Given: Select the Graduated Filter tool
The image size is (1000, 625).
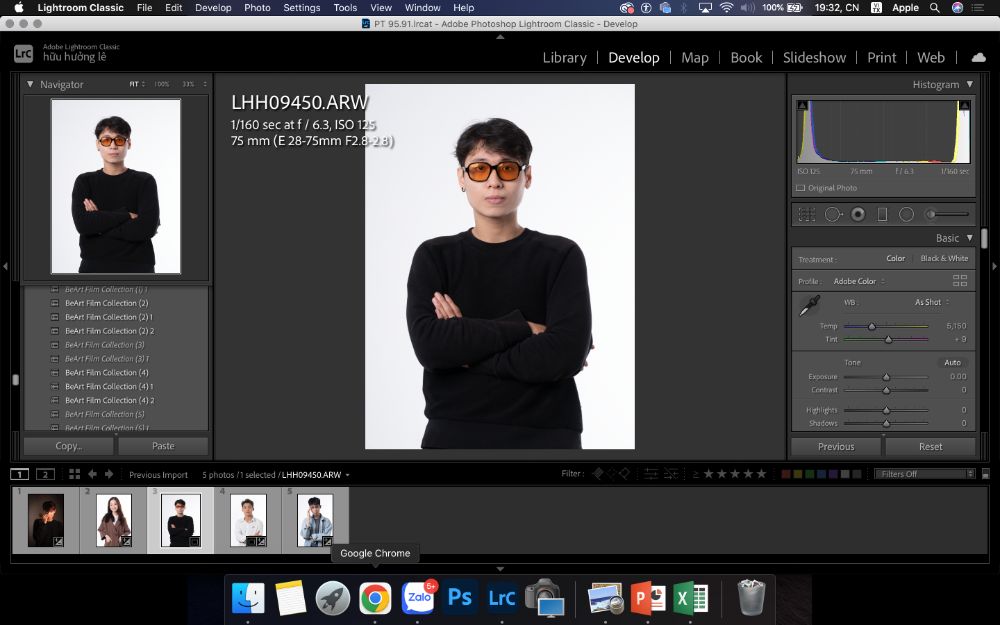Looking at the screenshot, I should coord(882,215).
